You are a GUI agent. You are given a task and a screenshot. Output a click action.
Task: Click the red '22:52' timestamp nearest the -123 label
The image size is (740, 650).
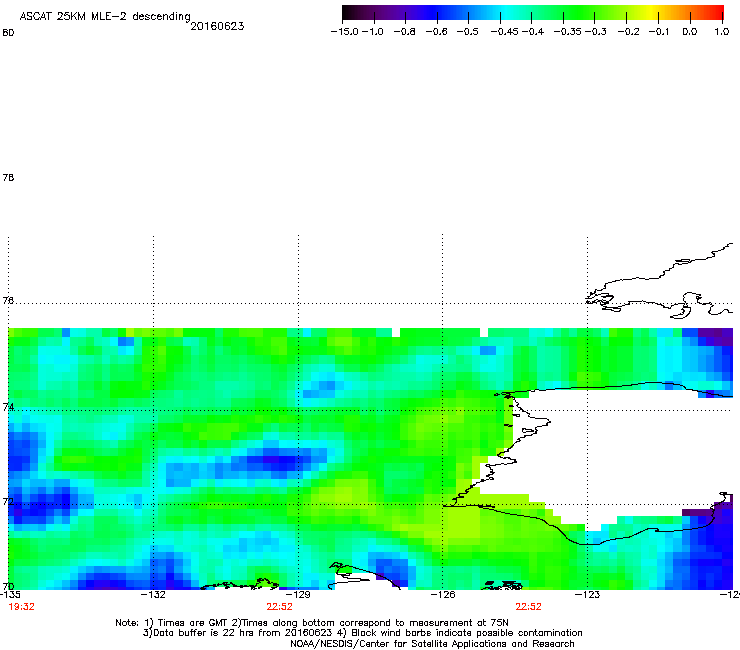[528, 607]
